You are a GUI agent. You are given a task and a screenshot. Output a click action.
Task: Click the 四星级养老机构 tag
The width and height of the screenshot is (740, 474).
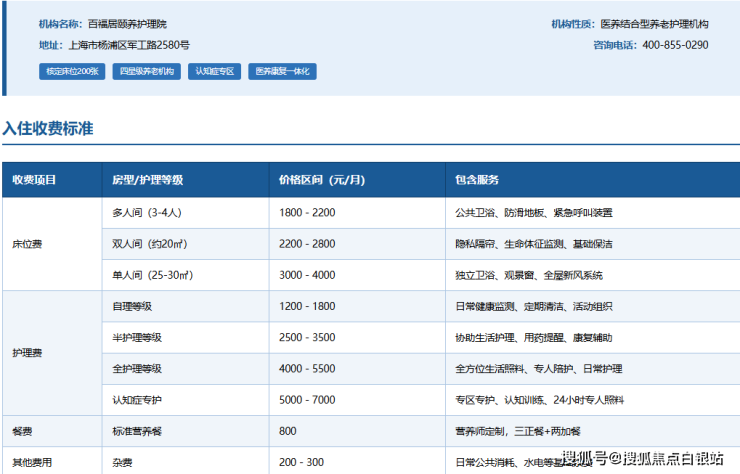[147, 71]
